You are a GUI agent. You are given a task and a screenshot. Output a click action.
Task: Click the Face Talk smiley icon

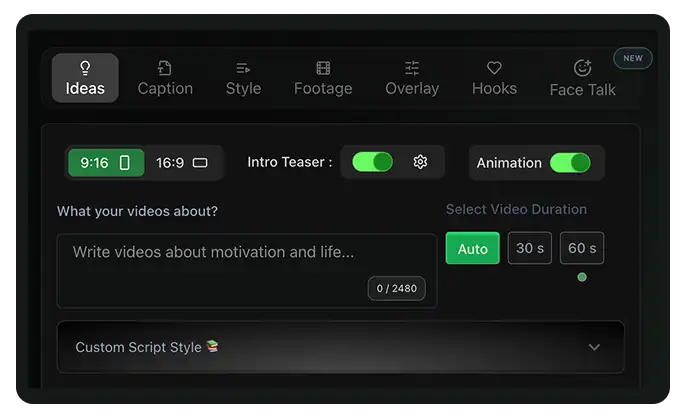click(582, 68)
